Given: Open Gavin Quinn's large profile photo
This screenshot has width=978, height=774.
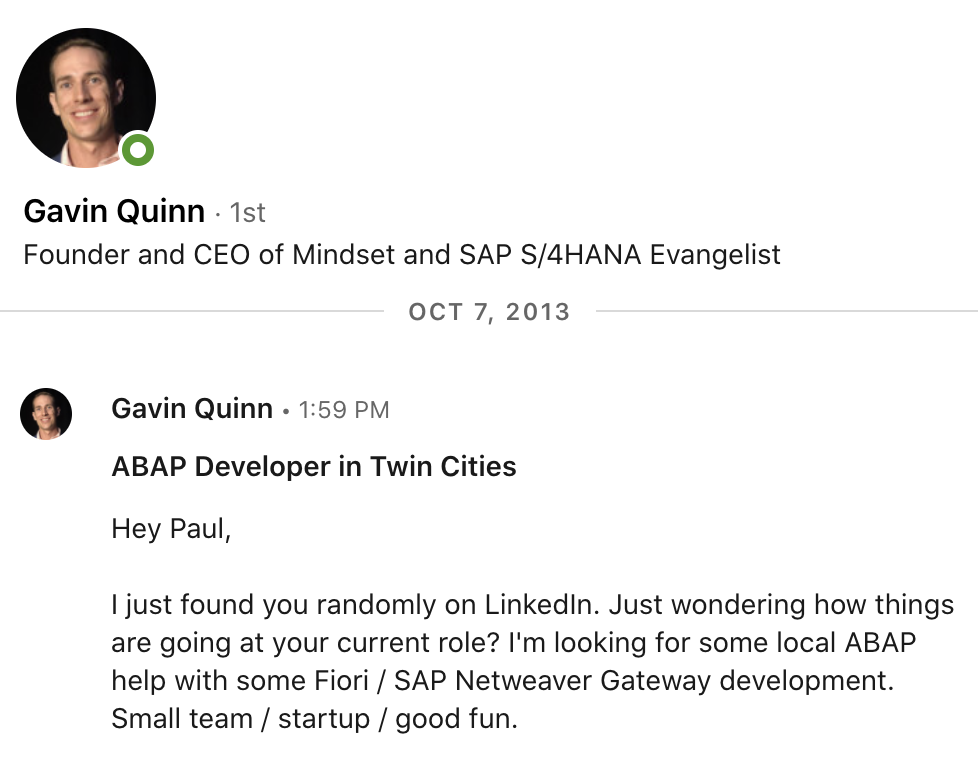Looking at the screenshot, I should point(86,98).
